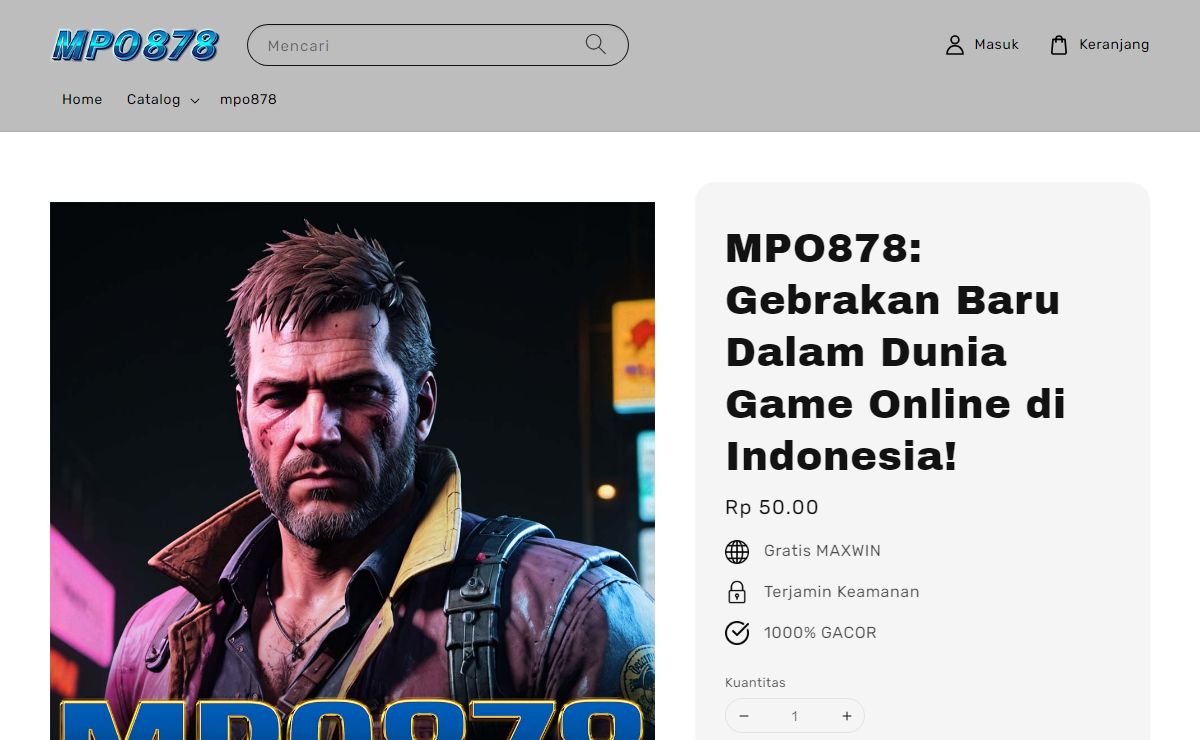Click the Masuk account person icon
The height and width of the screenshot is (740, 1200).
pyautogui.click(x=955, y=45)
